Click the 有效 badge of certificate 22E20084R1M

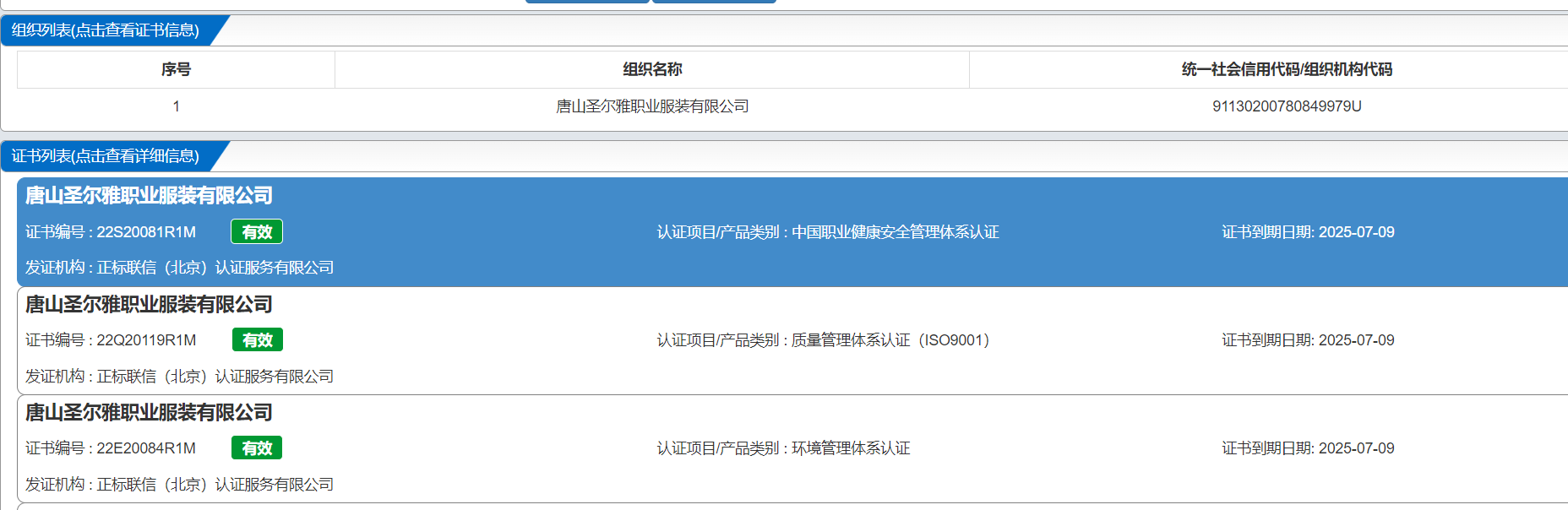tap(257, 448)
